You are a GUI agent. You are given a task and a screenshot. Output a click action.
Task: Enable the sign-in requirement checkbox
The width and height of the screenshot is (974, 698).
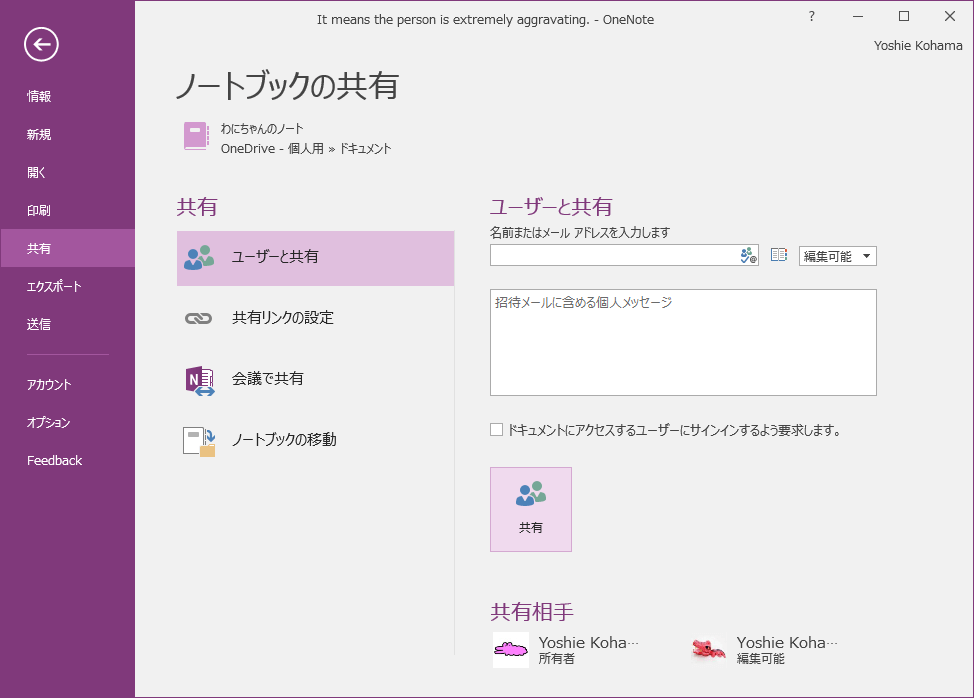click(496, 430)
